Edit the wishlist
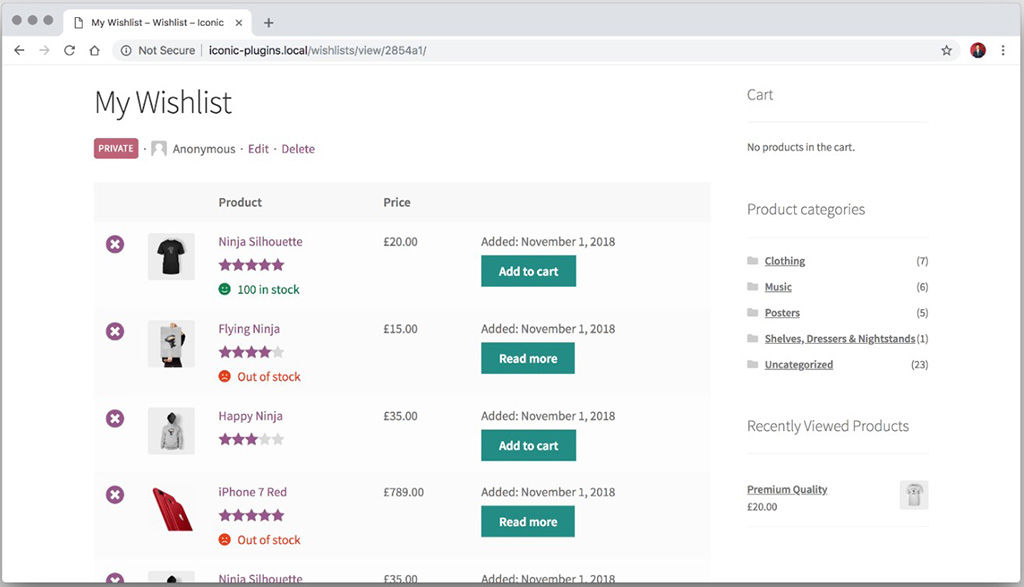The width and height of the screenshot is (1024, 587). 258,149
